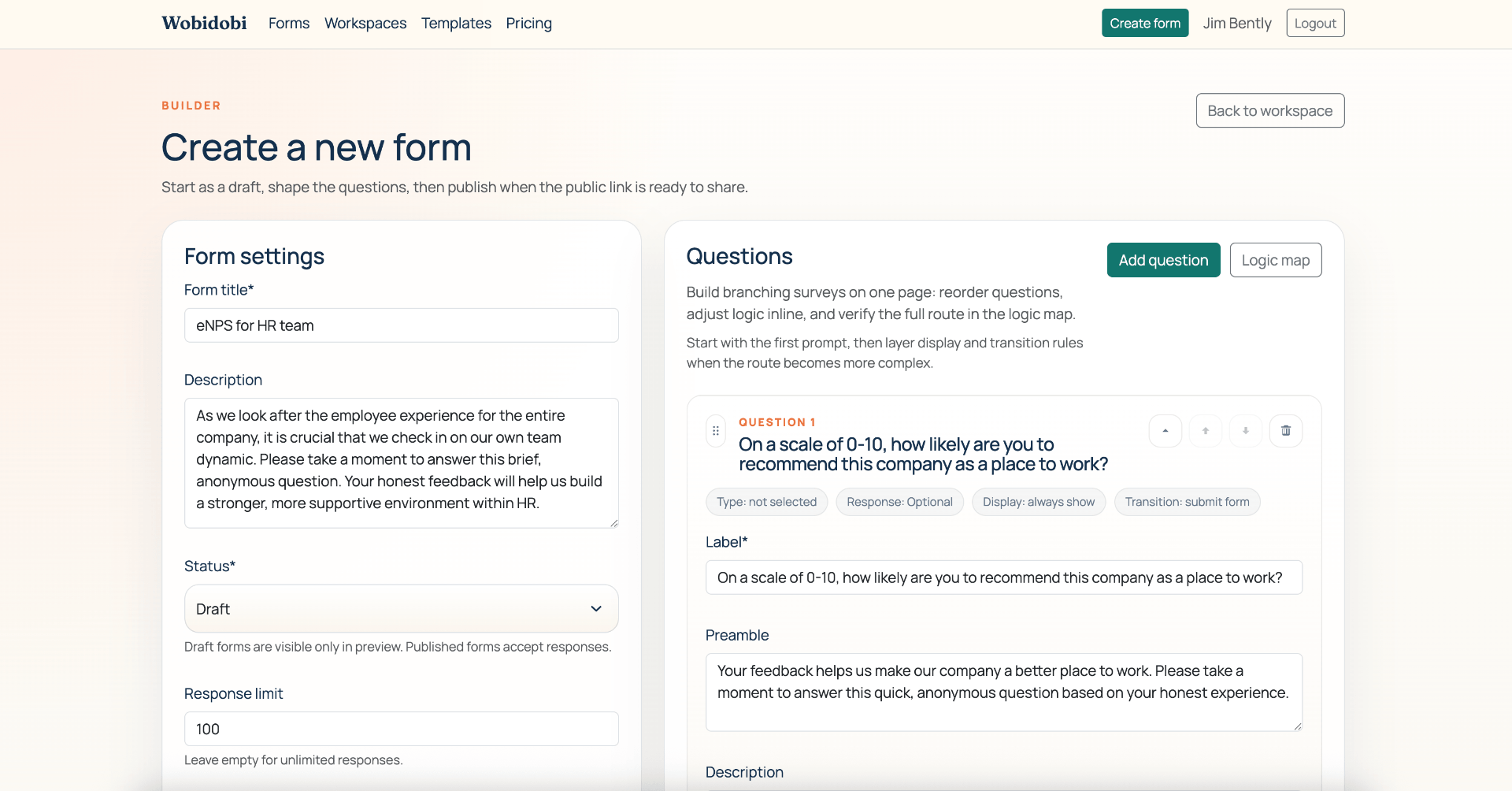Image resolution: width=1512 pixels, height=791 pixels.
Task: Add a new question to the form
Action: pos(1163,260)
